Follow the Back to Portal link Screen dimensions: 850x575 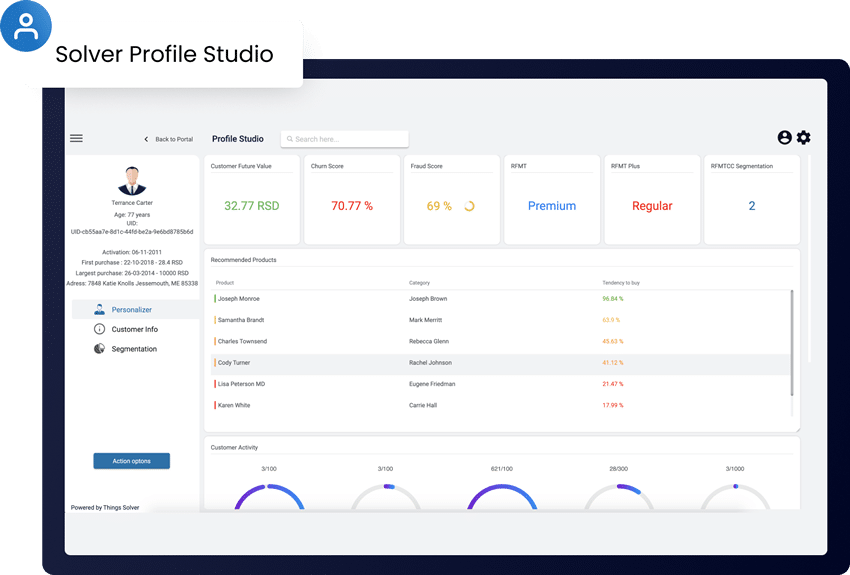174,139
